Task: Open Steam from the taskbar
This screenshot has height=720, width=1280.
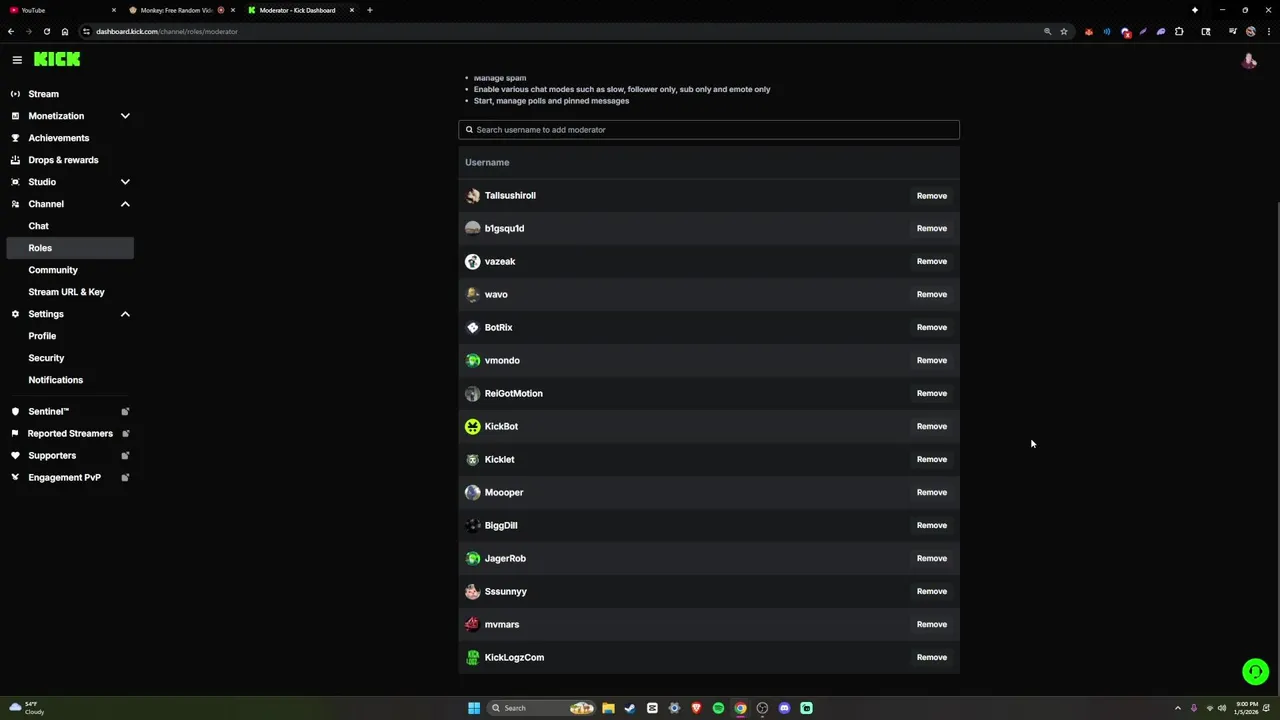Action: click(x=630, y=708)
